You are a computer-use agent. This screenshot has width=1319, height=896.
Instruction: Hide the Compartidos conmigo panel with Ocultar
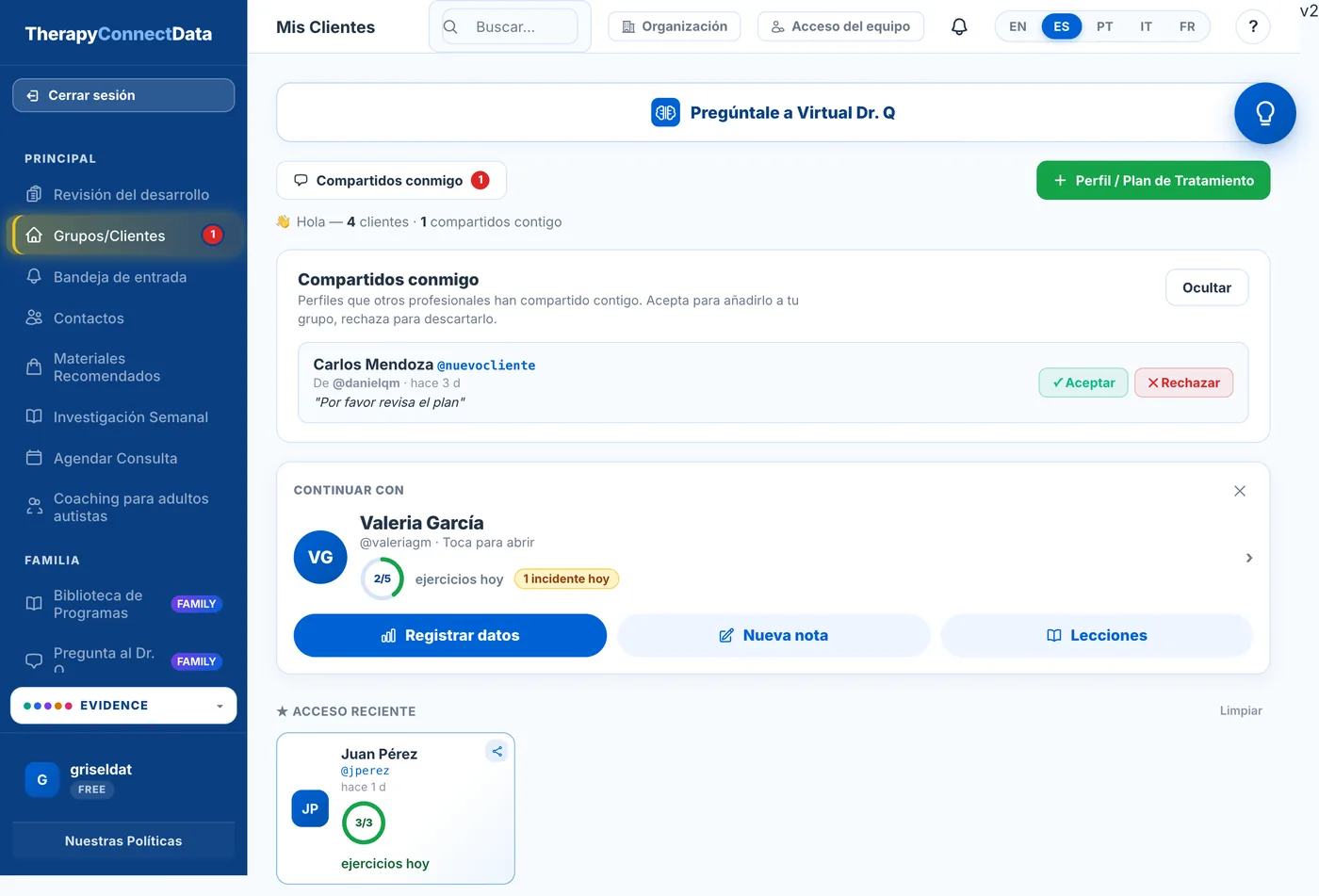tap(1207, 287)
